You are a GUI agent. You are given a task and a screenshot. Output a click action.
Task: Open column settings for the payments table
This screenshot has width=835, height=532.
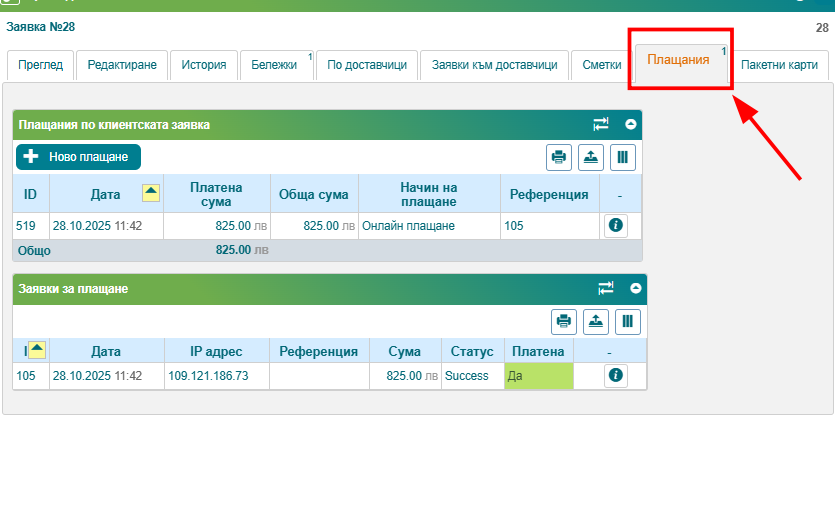(x=623, y=157)
